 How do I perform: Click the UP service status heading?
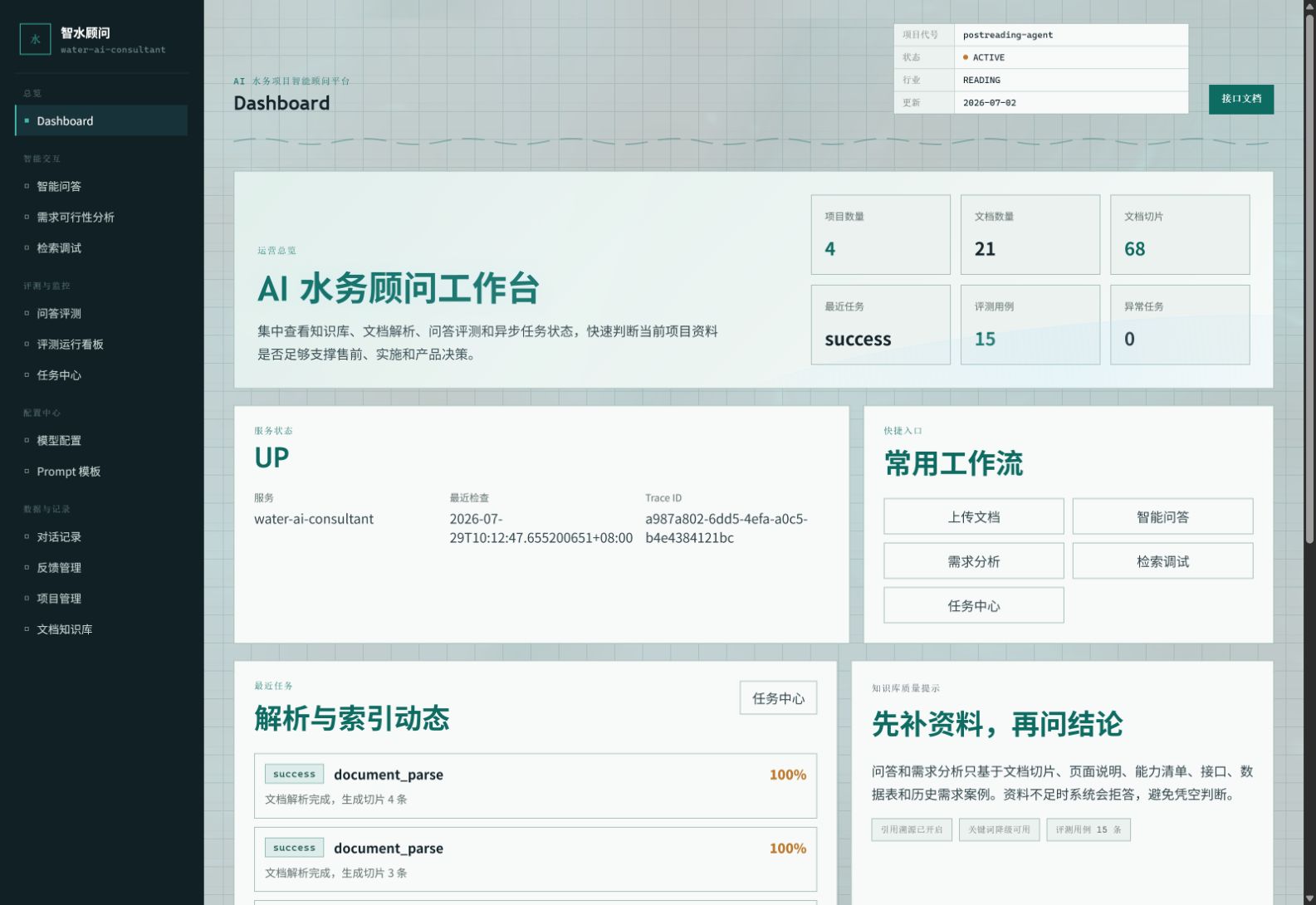[272, 457]
